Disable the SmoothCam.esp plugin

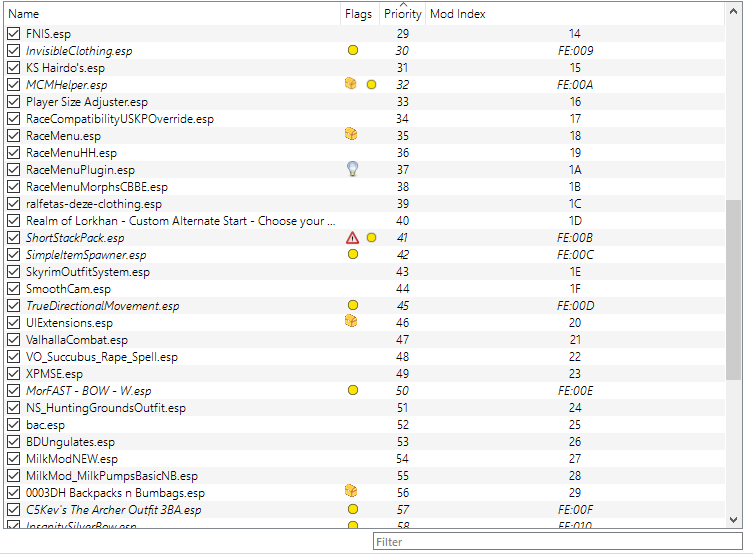(x=14, y=289)
